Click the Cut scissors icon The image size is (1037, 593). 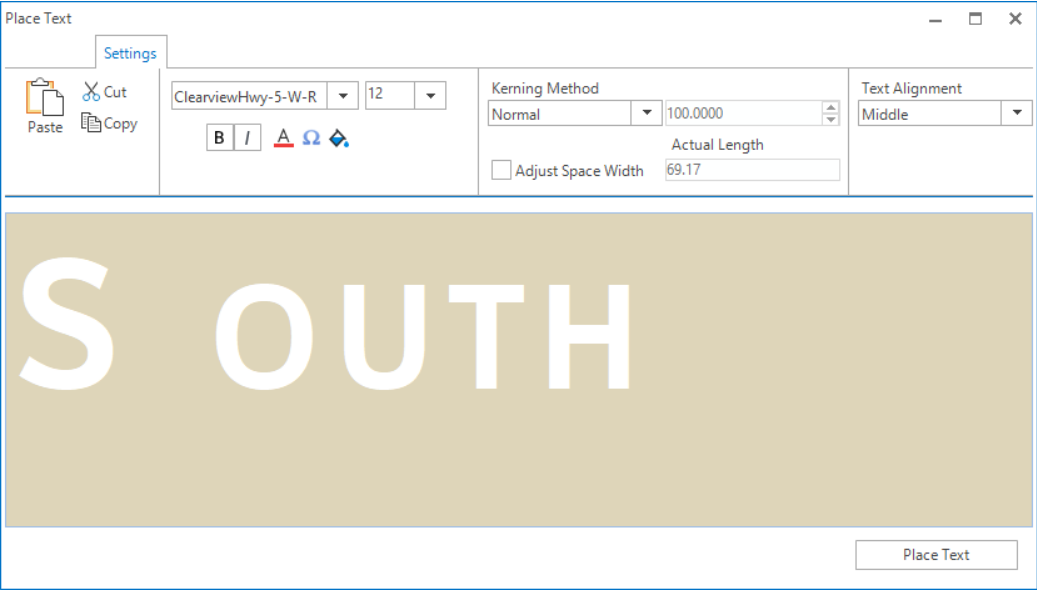click(91, 92)
